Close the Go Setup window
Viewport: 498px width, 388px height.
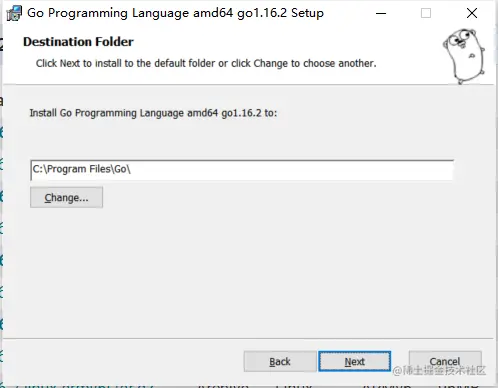tap(472, 13)
